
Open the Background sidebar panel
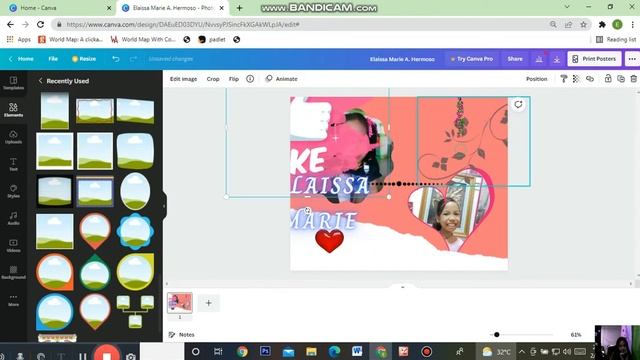pos(13,272)
